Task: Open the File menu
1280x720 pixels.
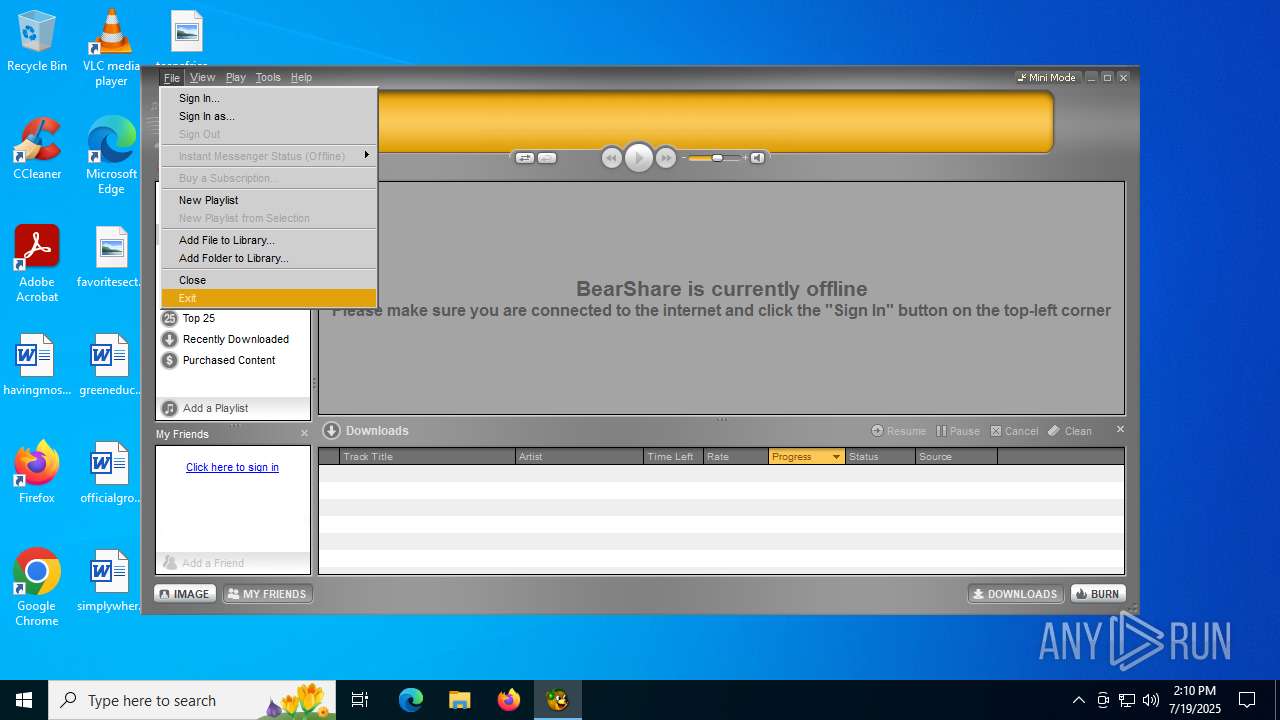Action: tap(172, 77)
